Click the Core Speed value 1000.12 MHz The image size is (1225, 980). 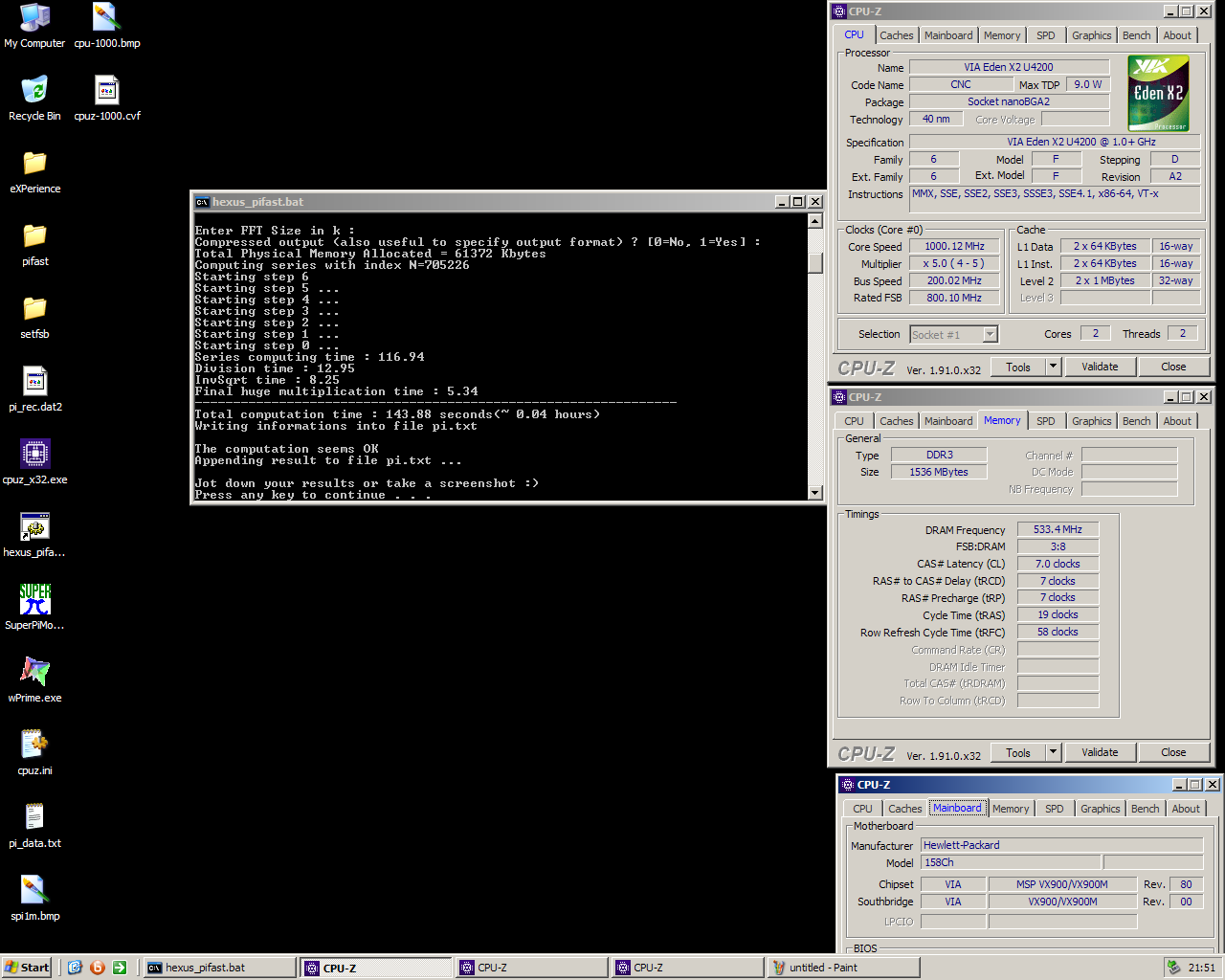(x=954, y=246)
